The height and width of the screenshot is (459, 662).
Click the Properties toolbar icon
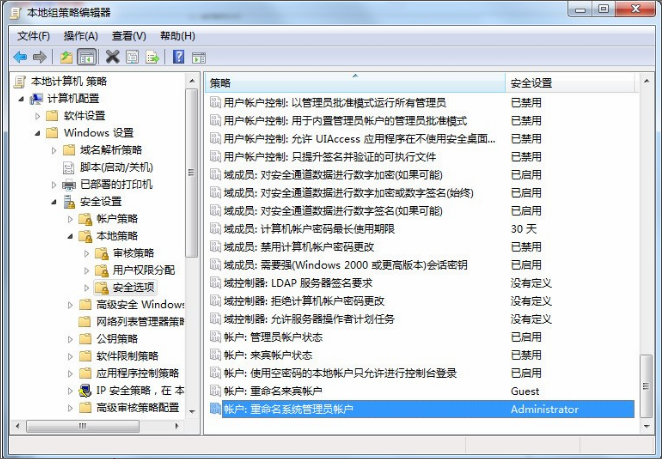[x=132, y=57]
